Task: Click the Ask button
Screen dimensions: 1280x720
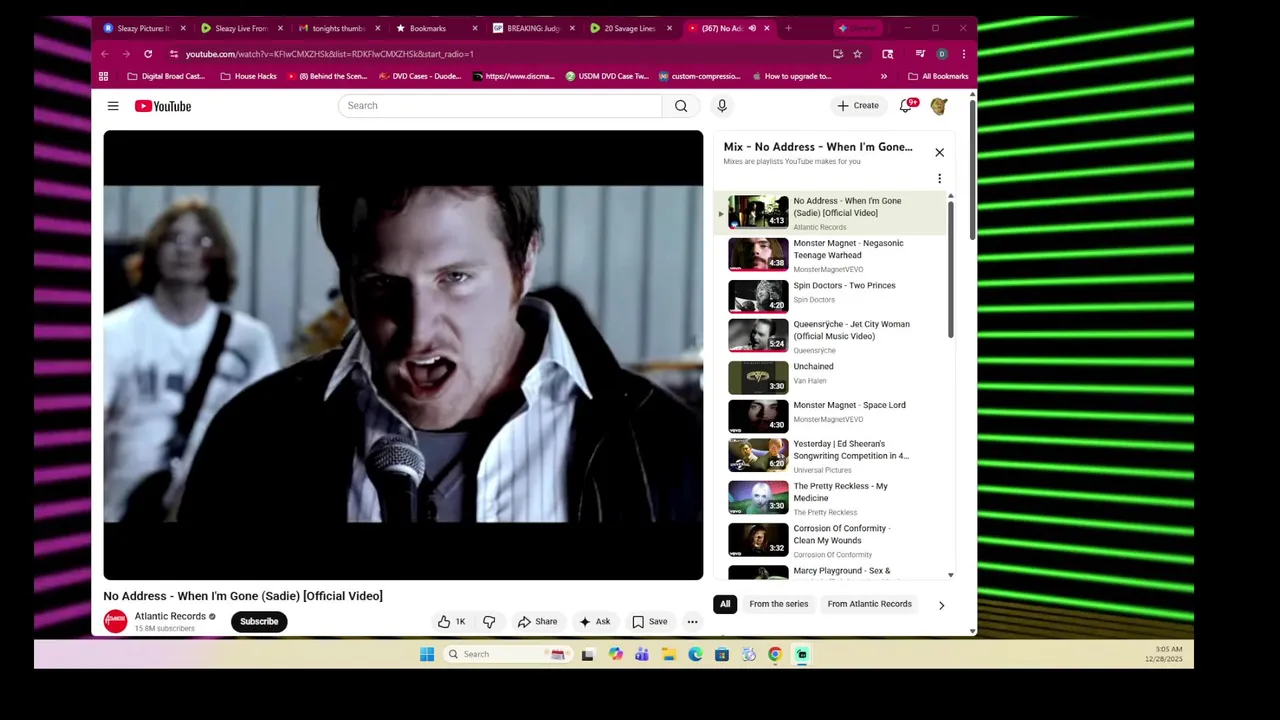Action: [x=595, y=622]
